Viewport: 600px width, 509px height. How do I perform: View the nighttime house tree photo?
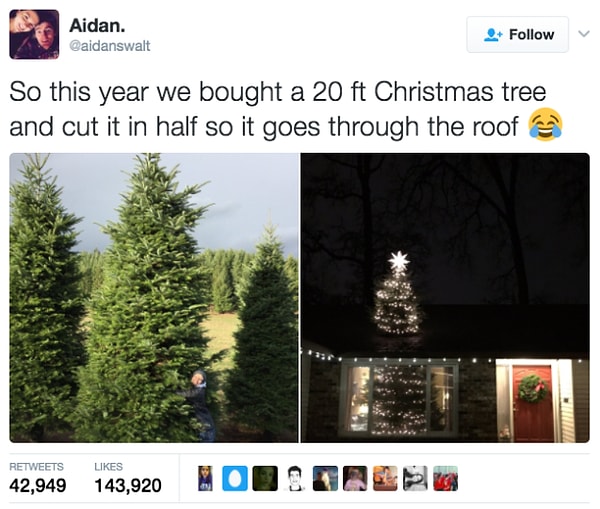pyautogui.click(x=445, y=298)
